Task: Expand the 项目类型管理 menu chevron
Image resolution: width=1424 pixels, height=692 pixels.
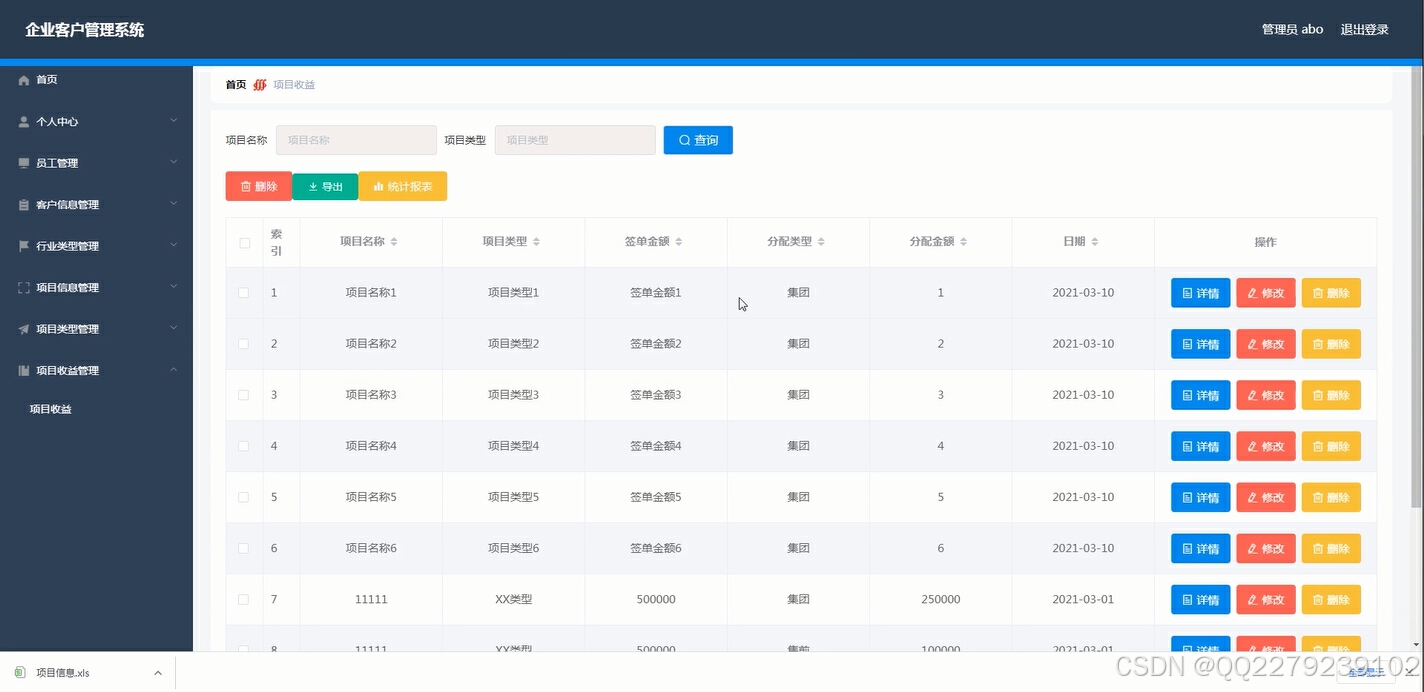Action: (x=174, y=328)
